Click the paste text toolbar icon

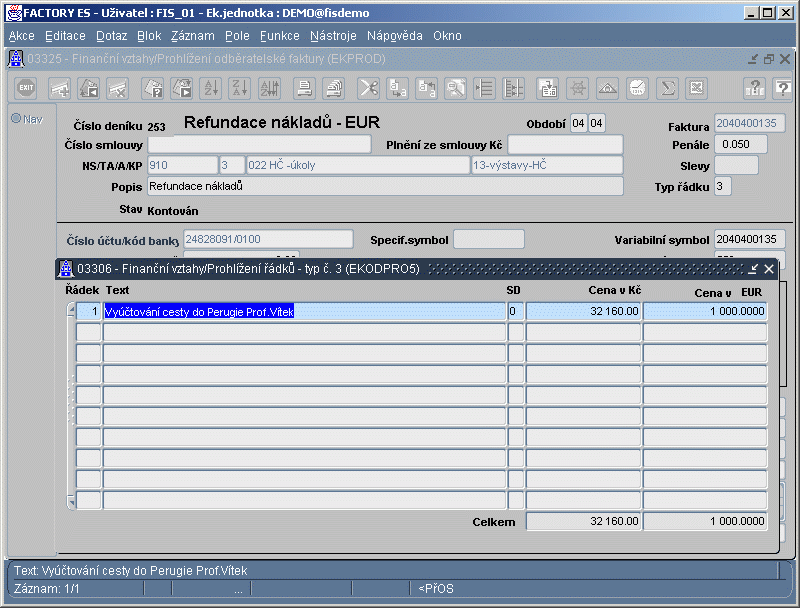click(x=427, y=89)
